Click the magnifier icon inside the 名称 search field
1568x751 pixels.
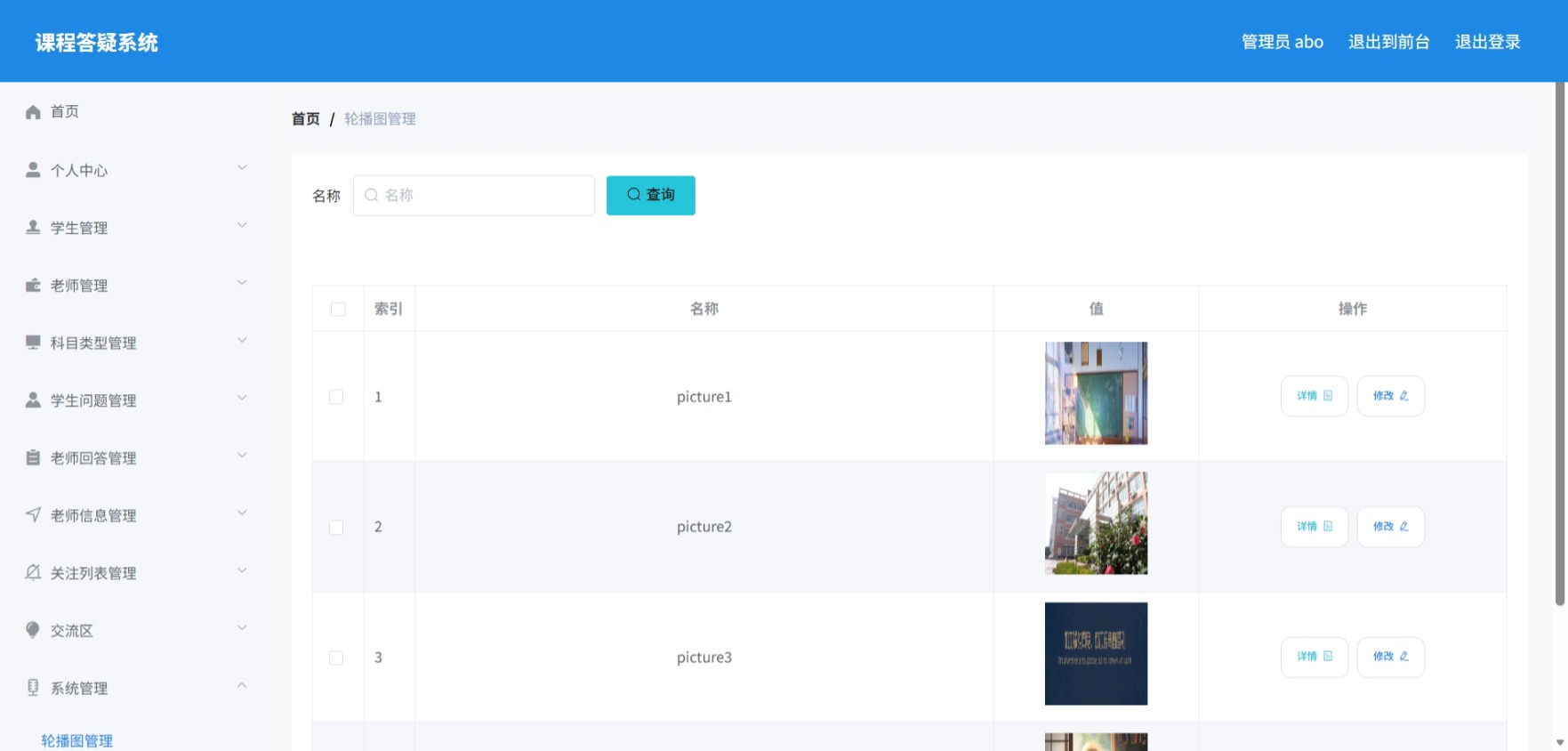tap(372, 195)
